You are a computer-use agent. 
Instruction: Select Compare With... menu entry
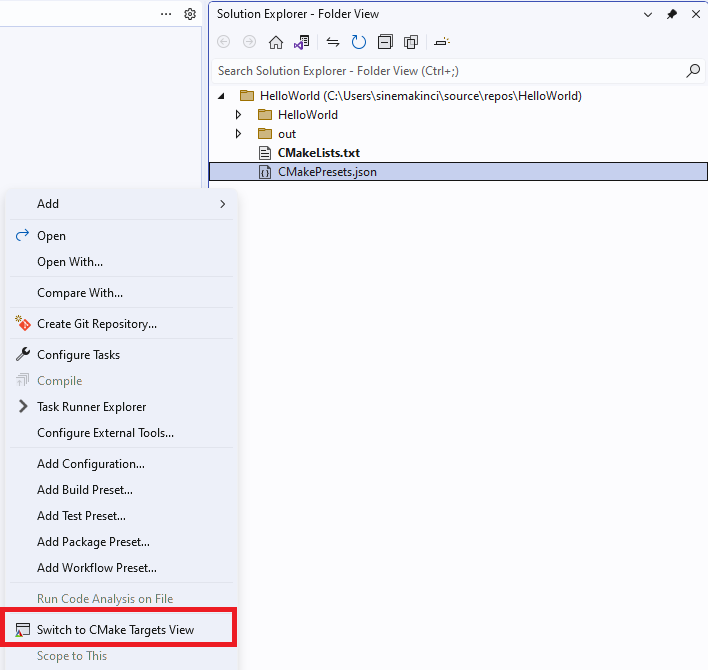pos(121,293)
